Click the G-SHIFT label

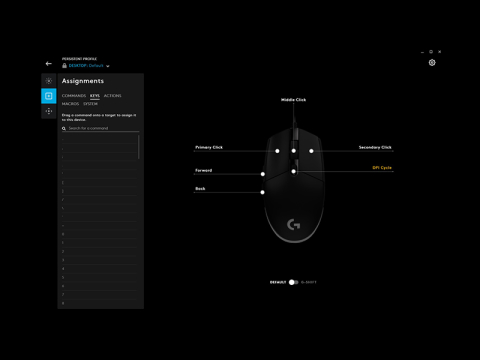(309, 282)
